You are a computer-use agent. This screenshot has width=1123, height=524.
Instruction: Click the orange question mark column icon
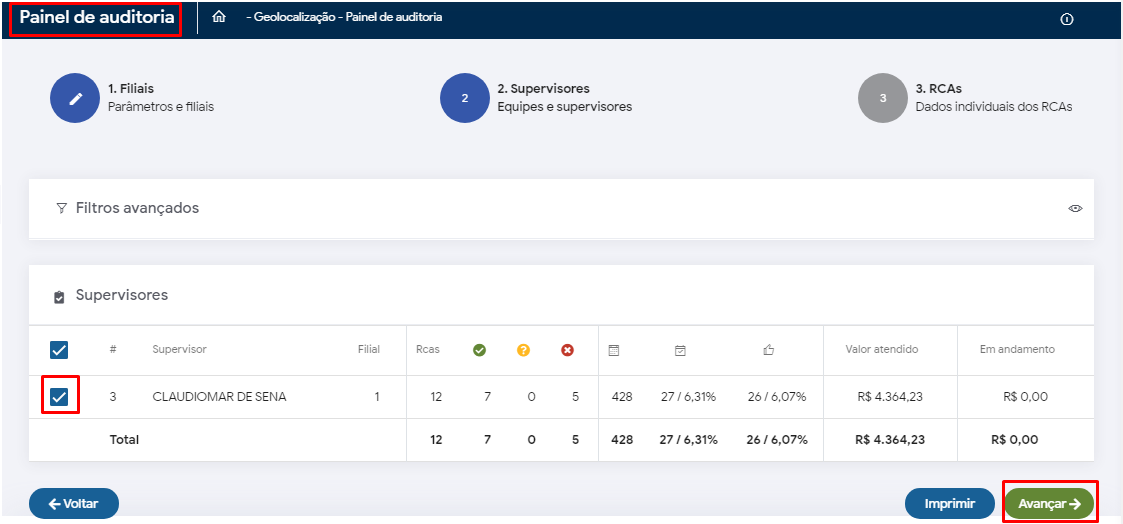pyautogui.click(x=523, y=350)
